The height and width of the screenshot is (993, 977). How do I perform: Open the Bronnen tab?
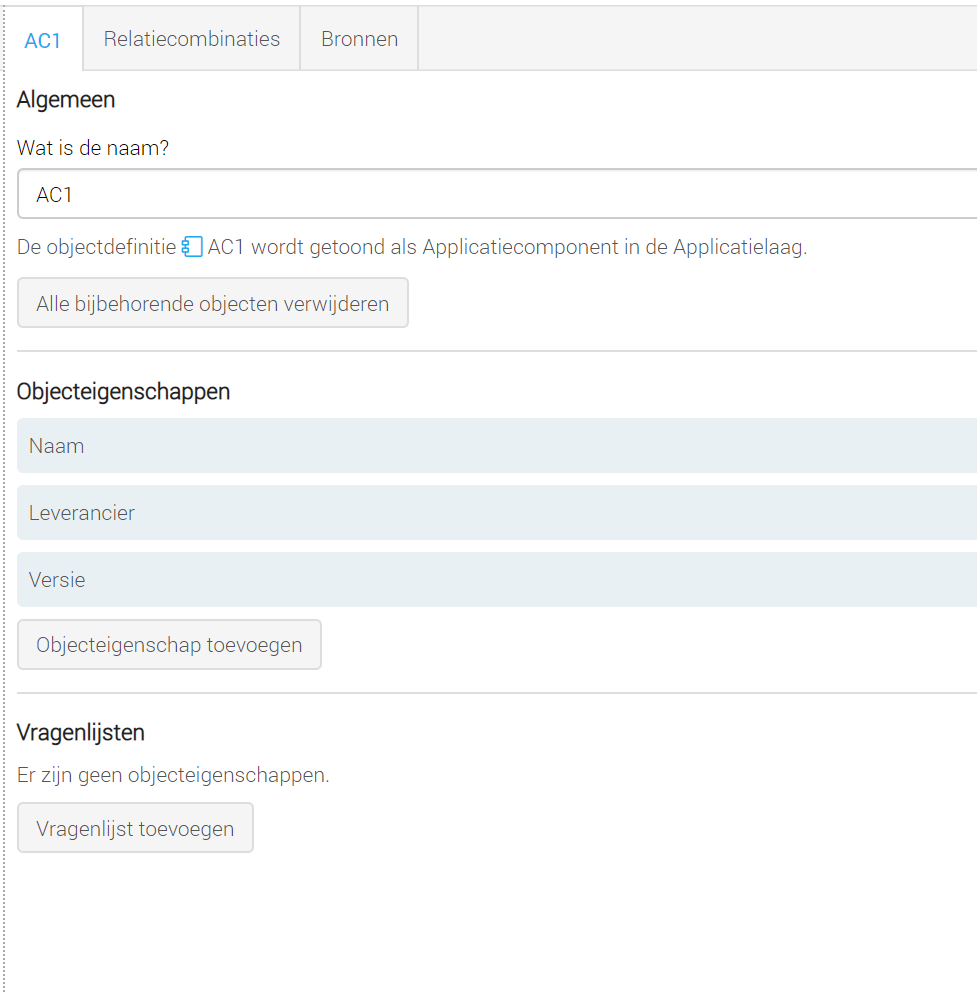coord(360,39)
